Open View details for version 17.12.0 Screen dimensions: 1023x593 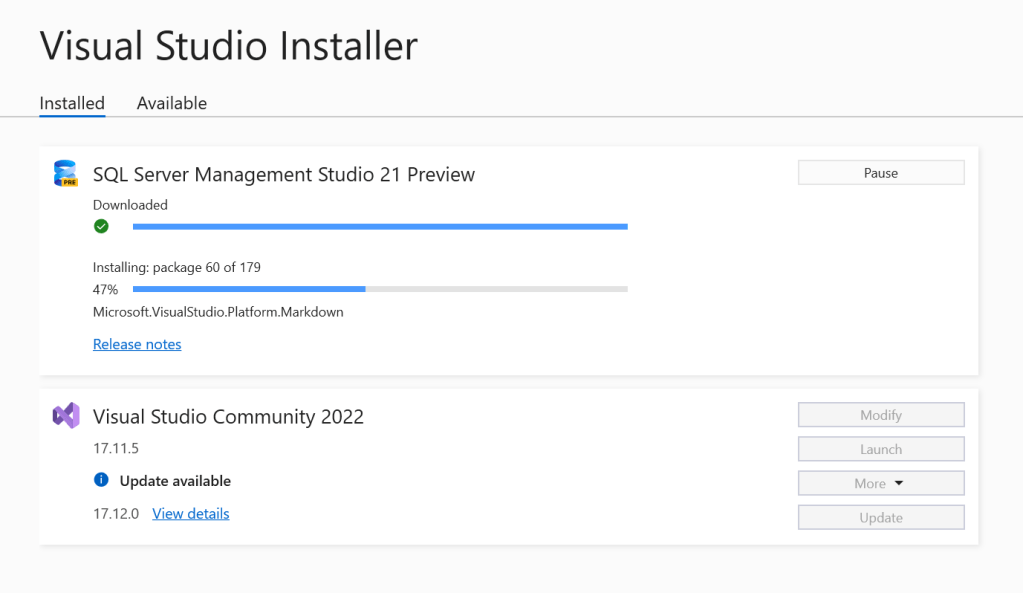click(x=191, y=514)
